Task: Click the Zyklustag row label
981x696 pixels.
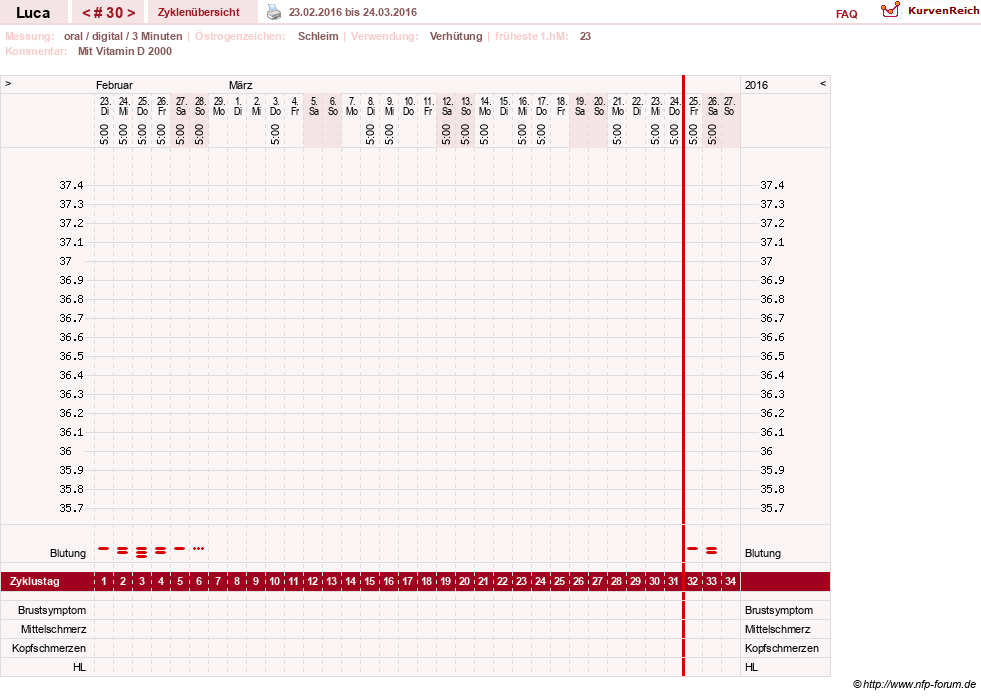Action: (34, 581)
